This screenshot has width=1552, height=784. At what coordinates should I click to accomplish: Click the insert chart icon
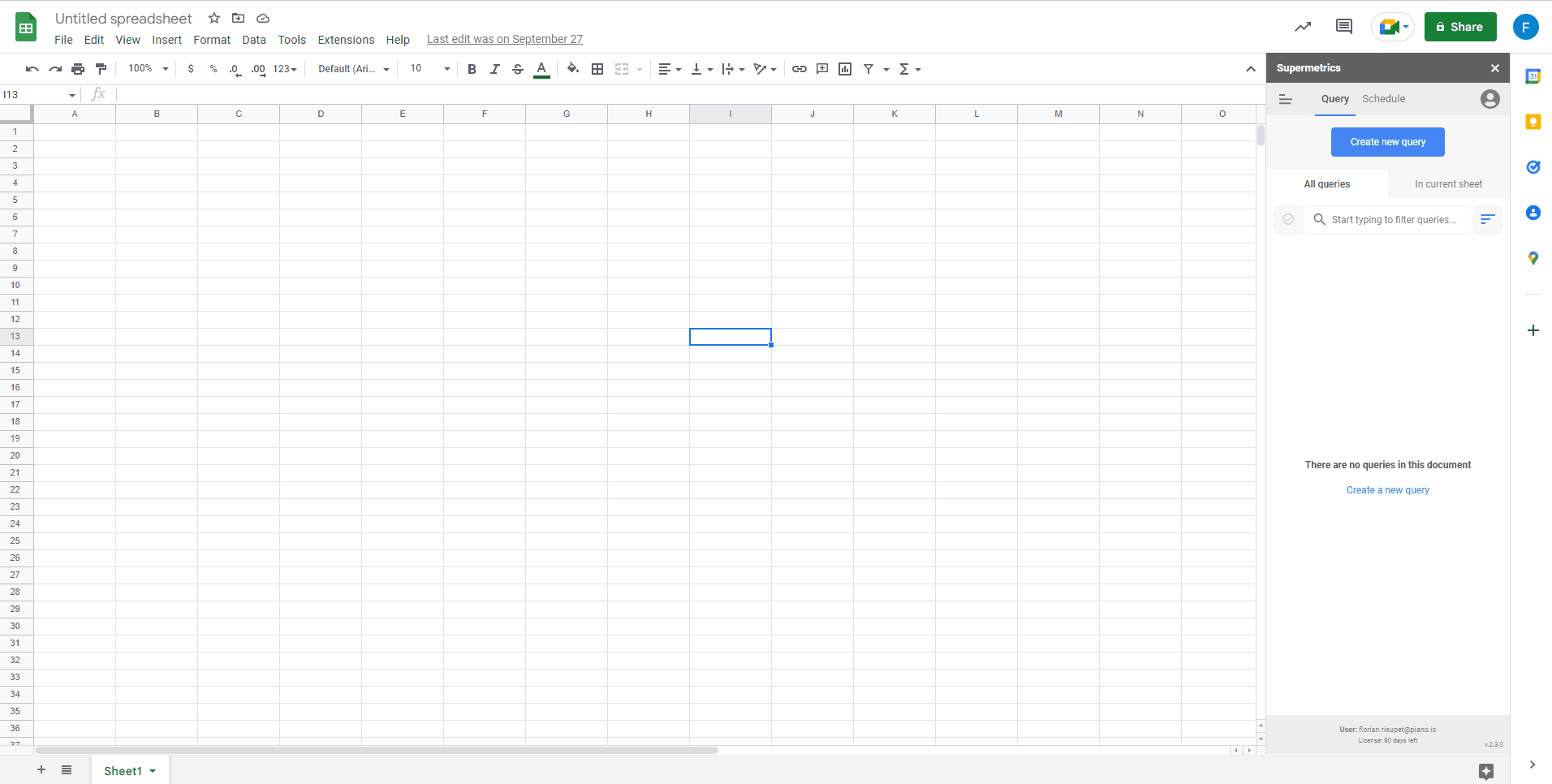pos(845,69)
